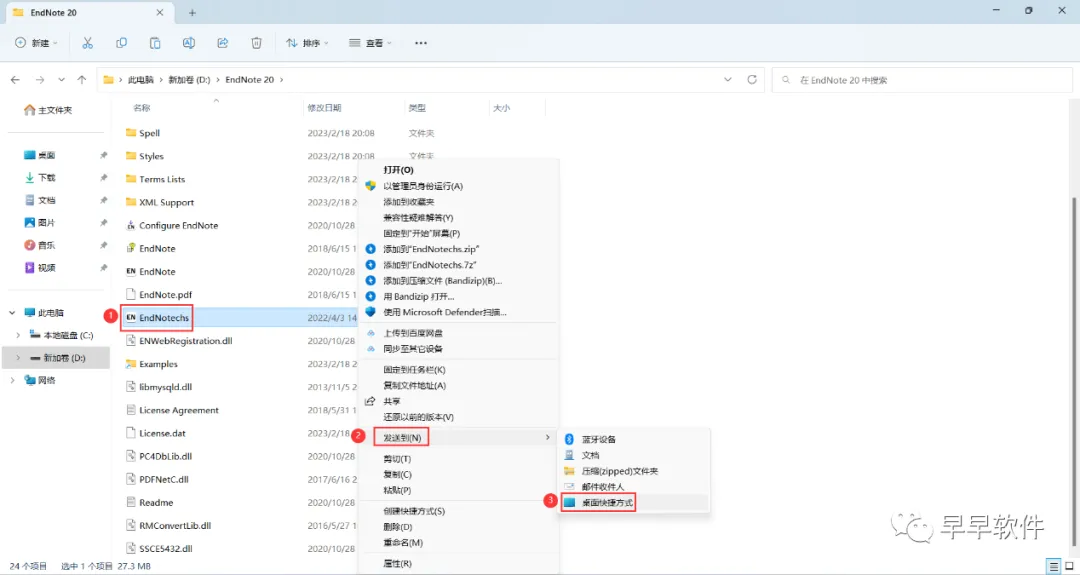This screenshot has width=1080, height=575.
Task: Expand the address bar history dropdown
Action: [728, 80]
